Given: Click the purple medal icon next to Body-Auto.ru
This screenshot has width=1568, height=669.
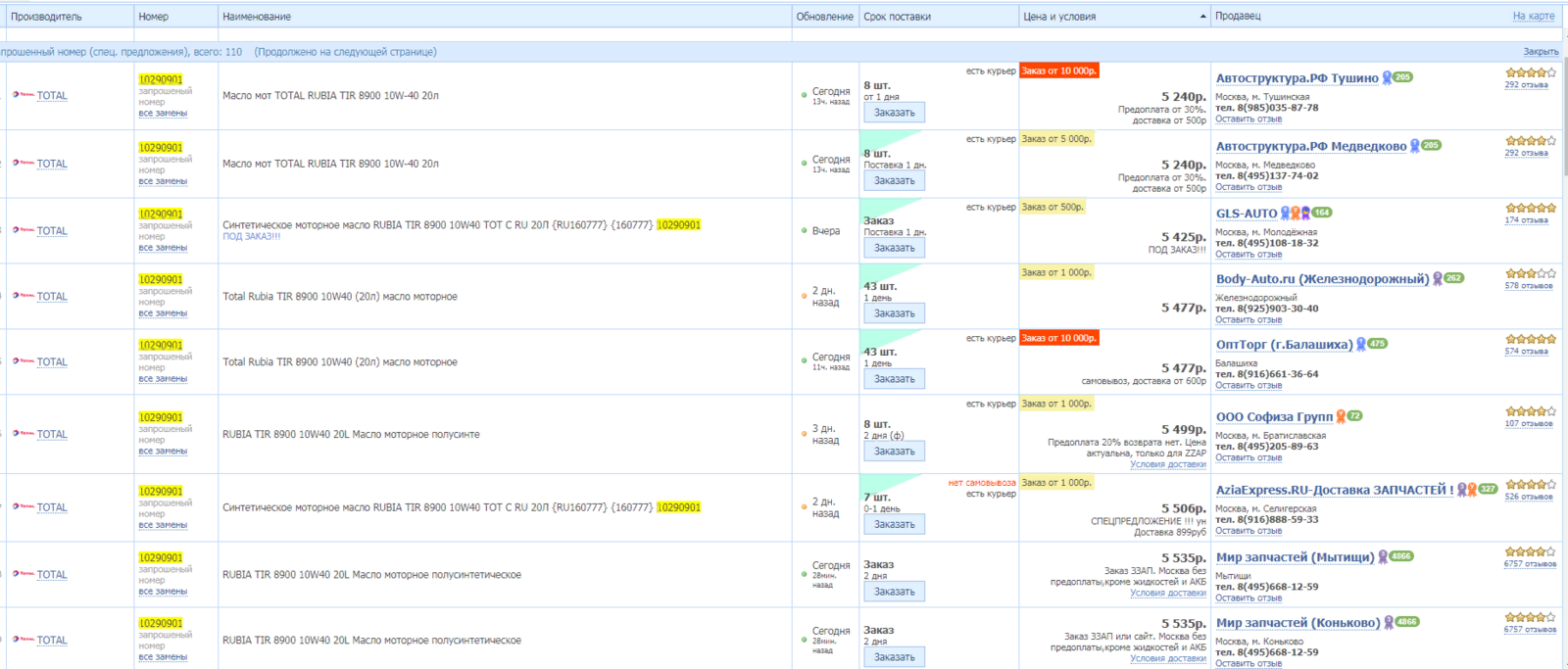Looking at the screenshot, I should point(1438,278).
